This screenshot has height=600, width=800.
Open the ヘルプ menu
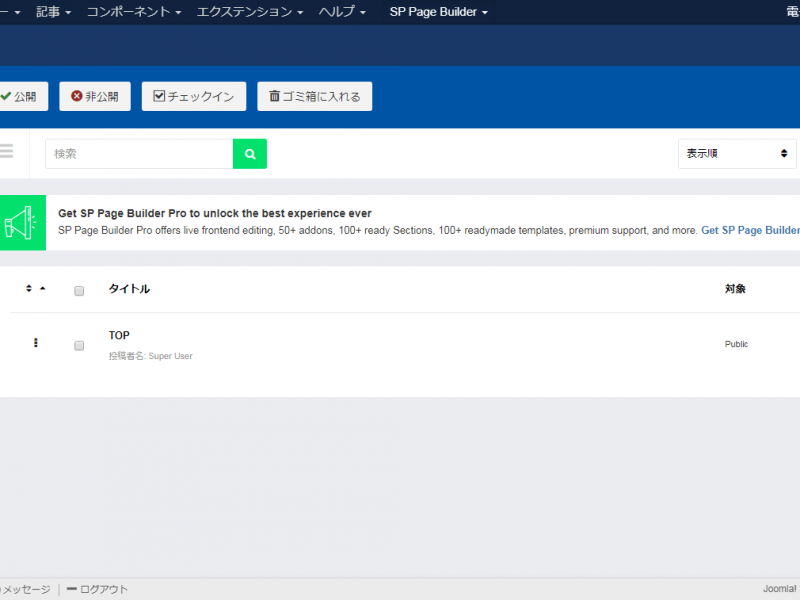(342, 12)
